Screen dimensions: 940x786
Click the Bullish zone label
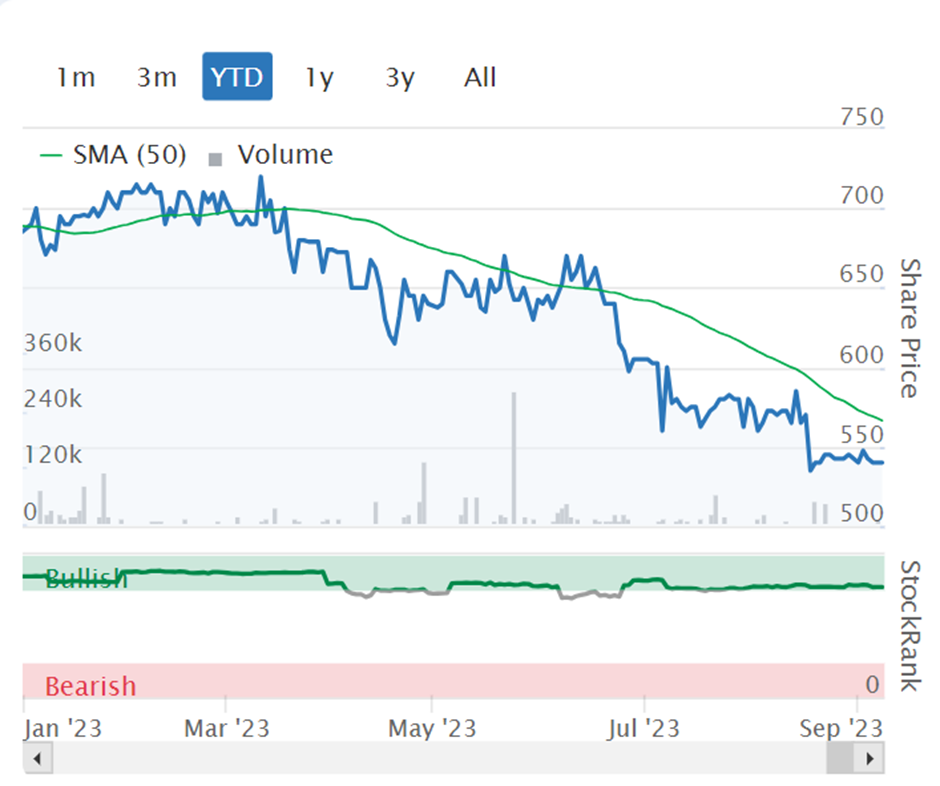pos(86,579)
